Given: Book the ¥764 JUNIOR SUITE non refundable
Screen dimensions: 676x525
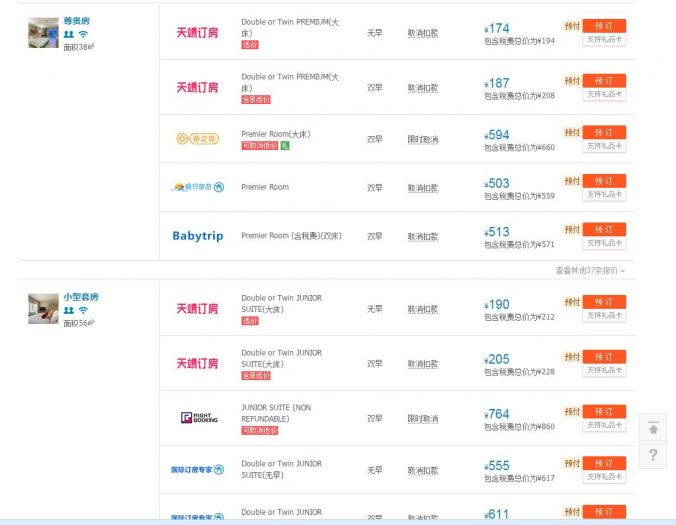Looking at the screenshot, I should click(604, 412).
